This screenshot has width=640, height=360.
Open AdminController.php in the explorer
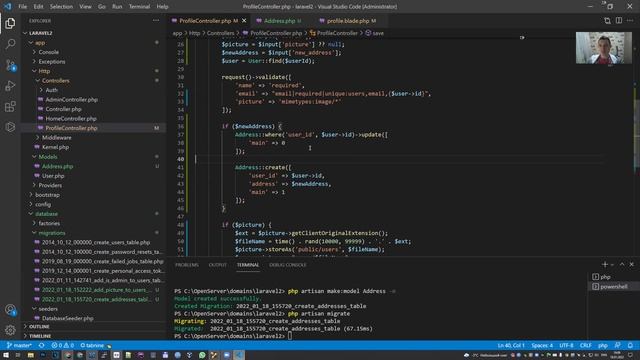71,100
